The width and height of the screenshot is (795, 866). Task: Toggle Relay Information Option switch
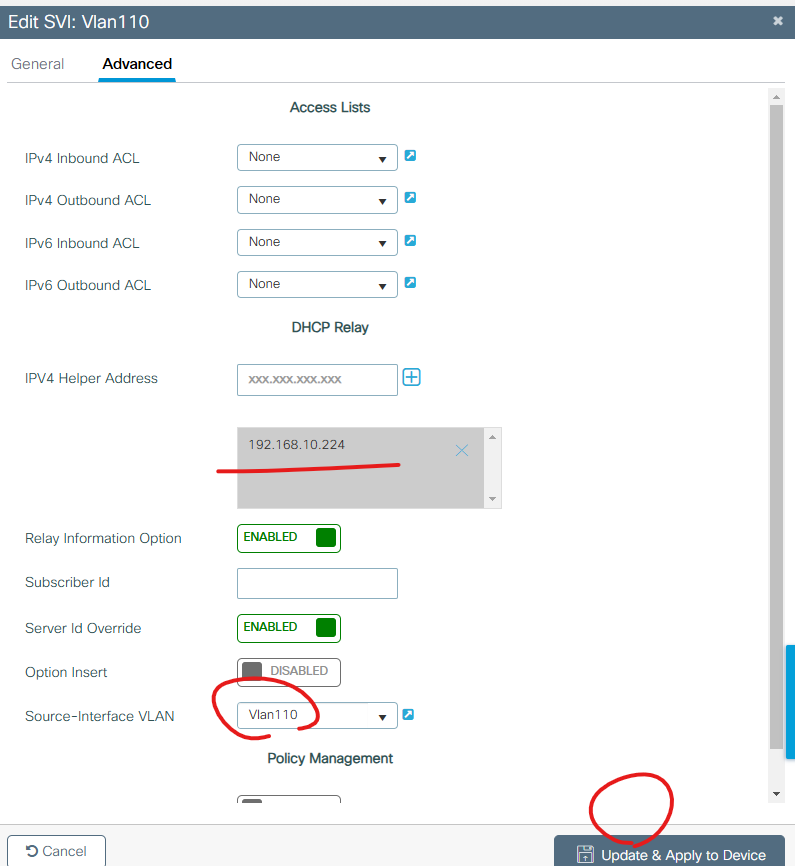(289, 538)
